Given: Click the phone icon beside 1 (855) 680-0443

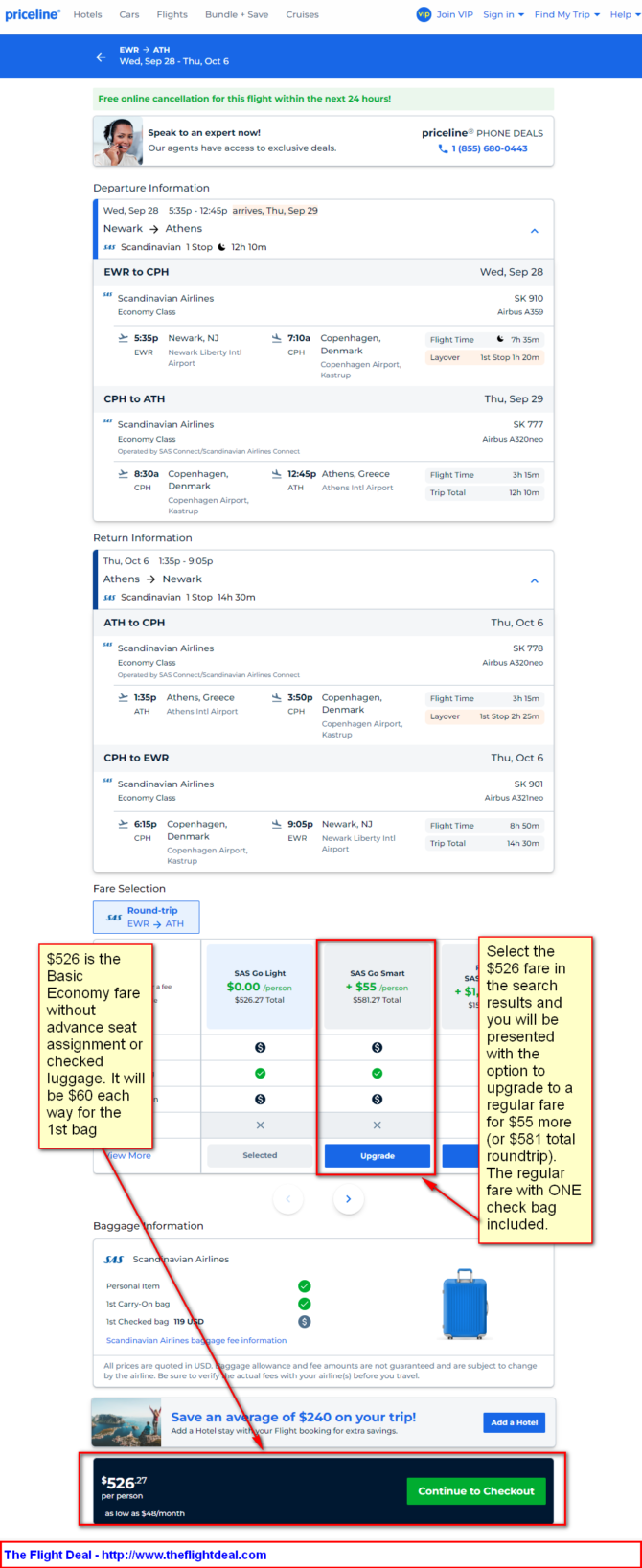Looking at the screenshot, I should click(x=443, y=148).
